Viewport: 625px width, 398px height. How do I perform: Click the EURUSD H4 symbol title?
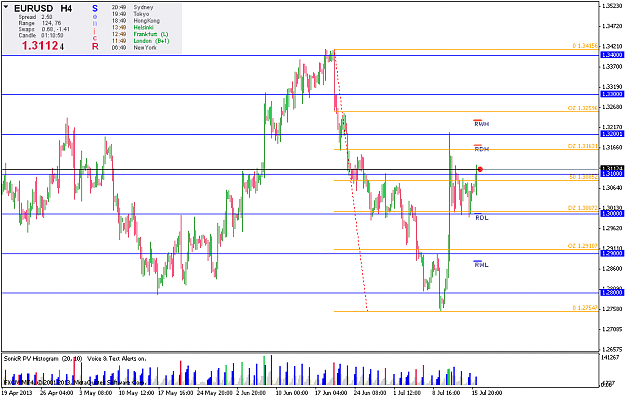tap(43, 8)
